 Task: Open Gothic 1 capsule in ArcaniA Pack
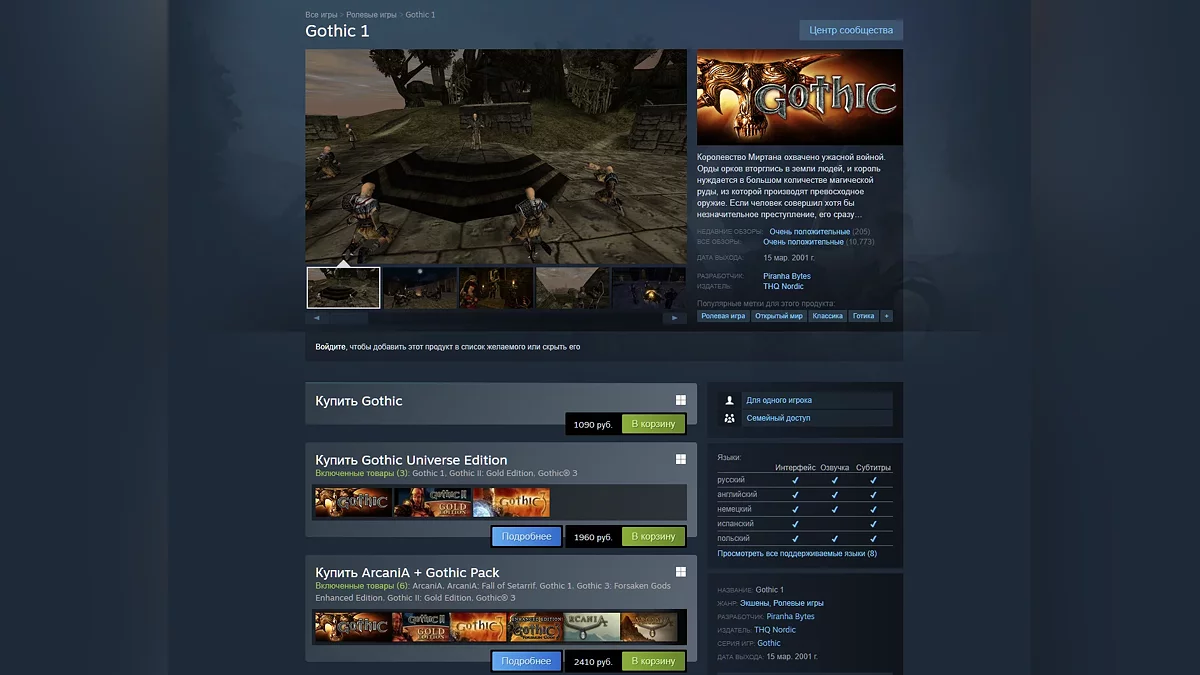click(353, 626)
